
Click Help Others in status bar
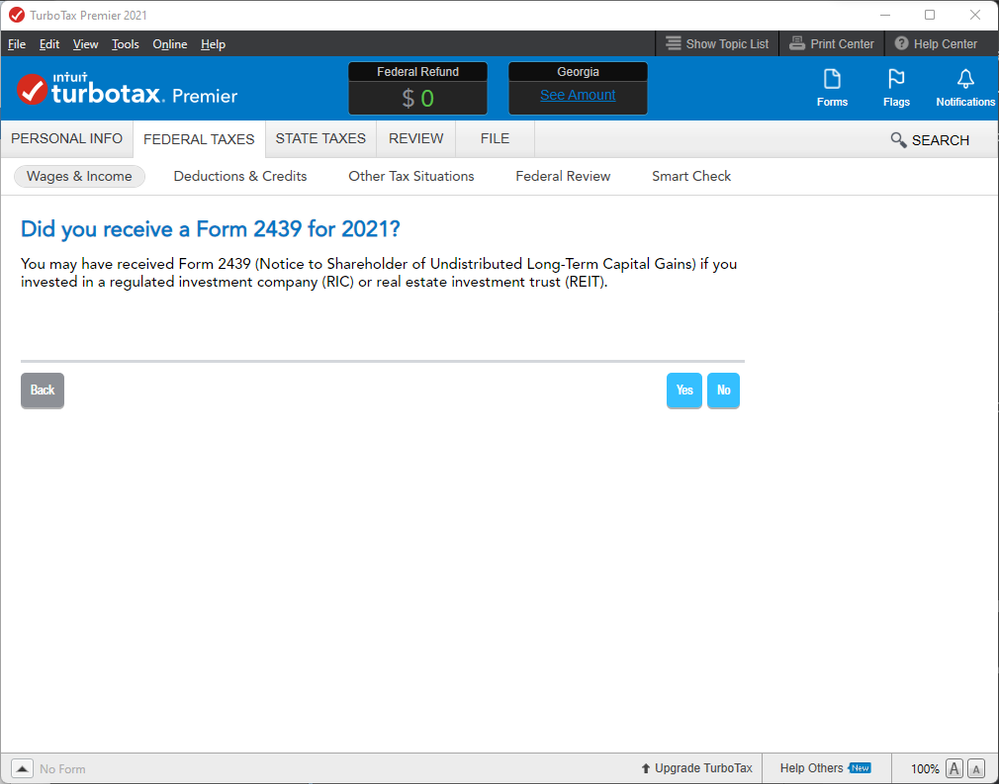(825, 768)
